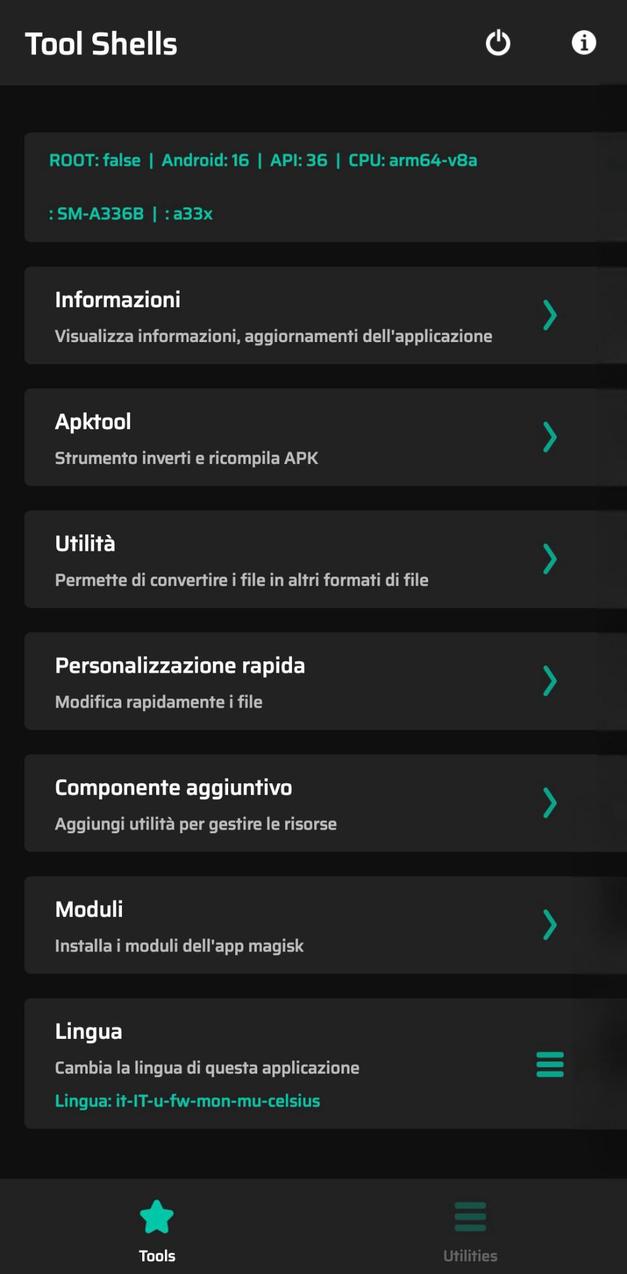Screen dimensions: 627x1274
Task: Select the Personalizzazione rapida card
Action: (300, 681)
